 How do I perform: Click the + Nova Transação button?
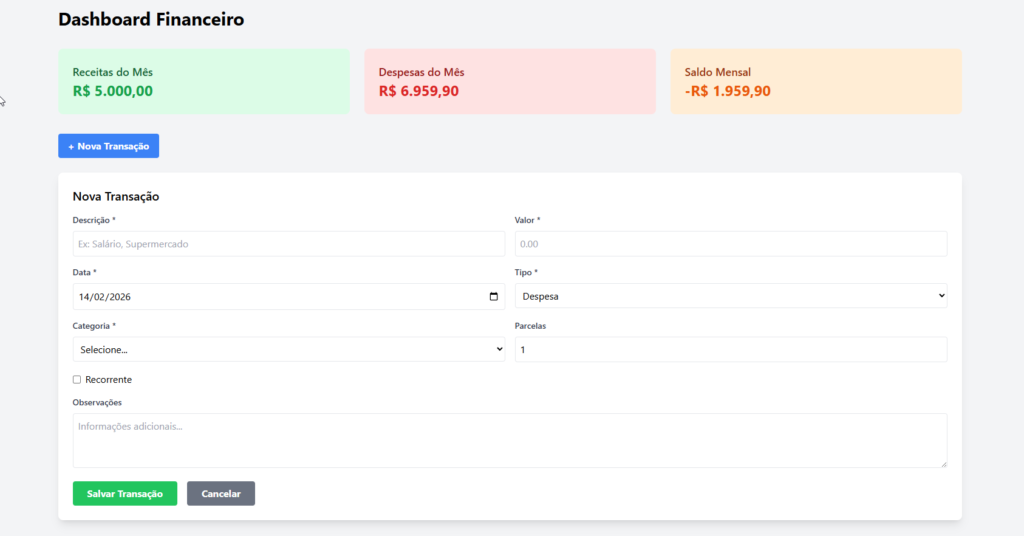pos(108,146)
